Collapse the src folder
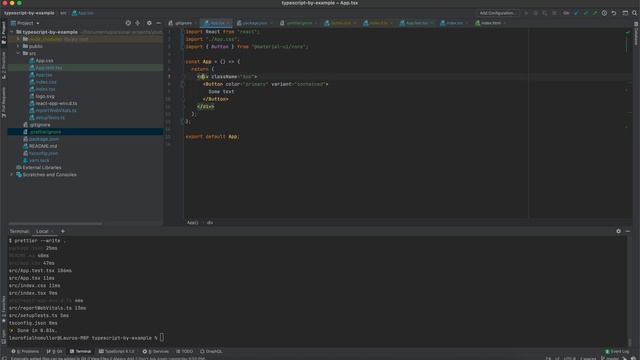Screen dimensions: 640x360 [x=18, y=53]
